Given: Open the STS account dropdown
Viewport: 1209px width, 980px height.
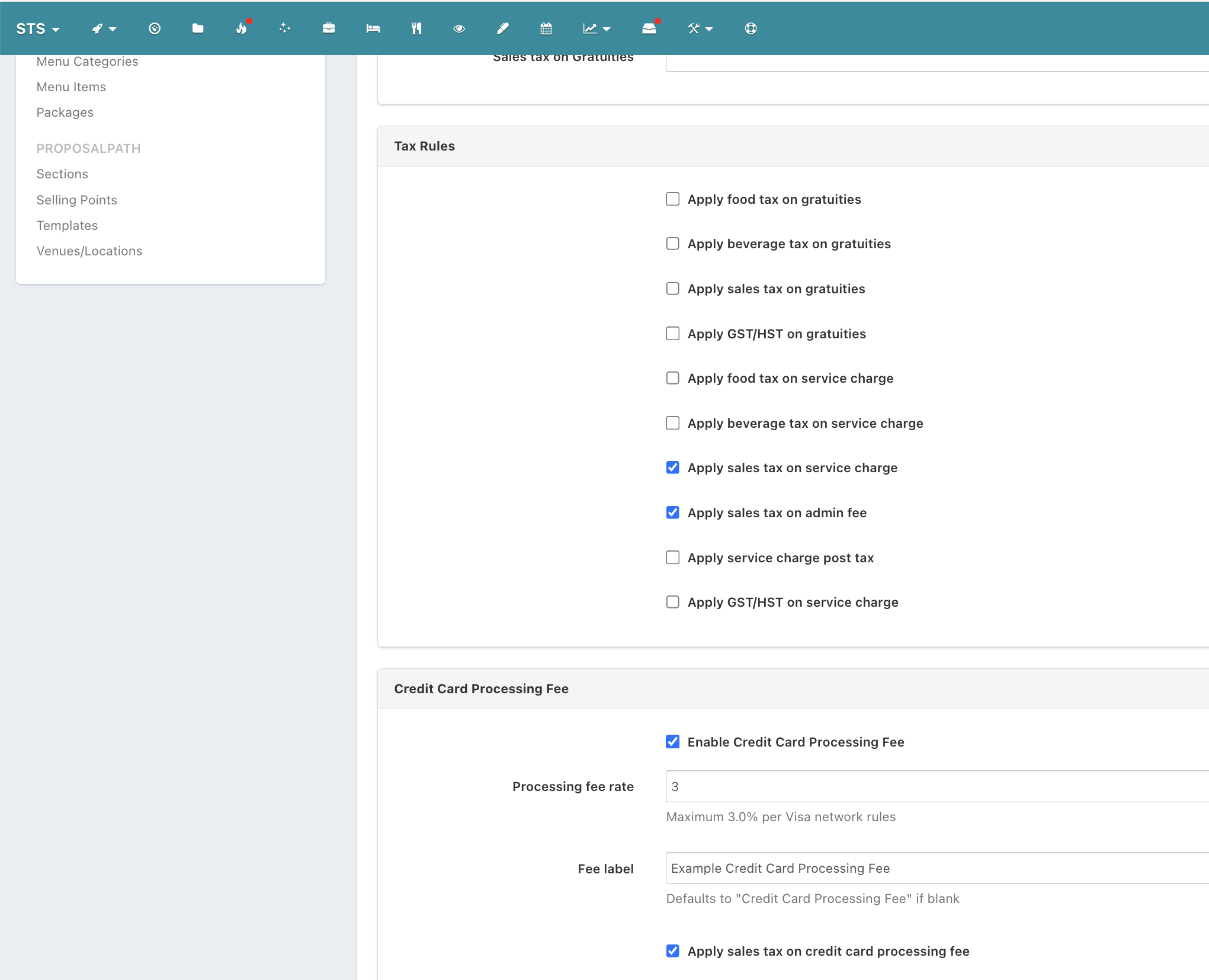Looking at the screenshot, I should 38,28.
